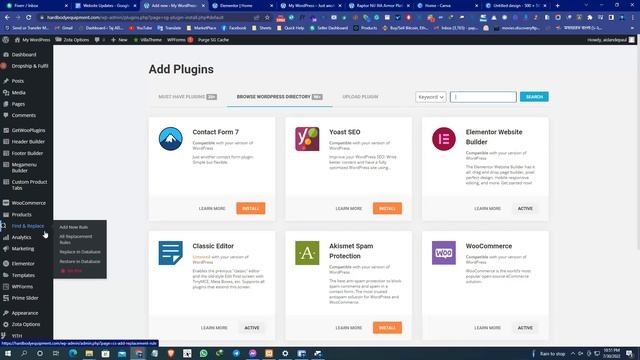The width and height of the screenshot is (640, 360).
Task: Open the WooCommerce sidebar menu
Action: (28, 203)
